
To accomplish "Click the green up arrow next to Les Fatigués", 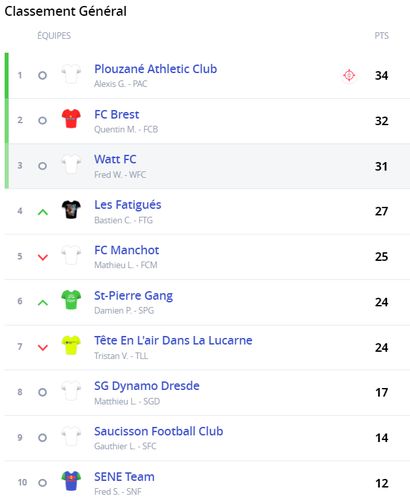I will click(43, 212).
